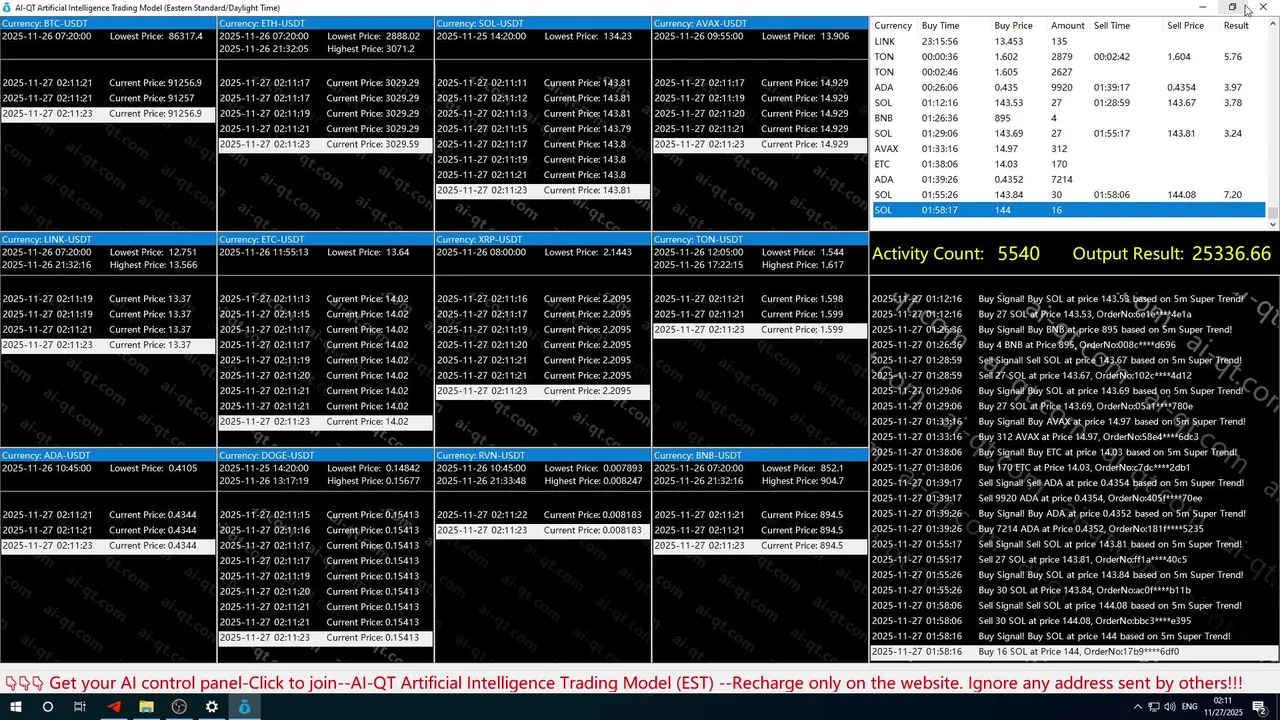The width and height of the screenshot is (1280, 720).
Task: Select the Currency: ADA-USDT panel header
Action: 108,455
